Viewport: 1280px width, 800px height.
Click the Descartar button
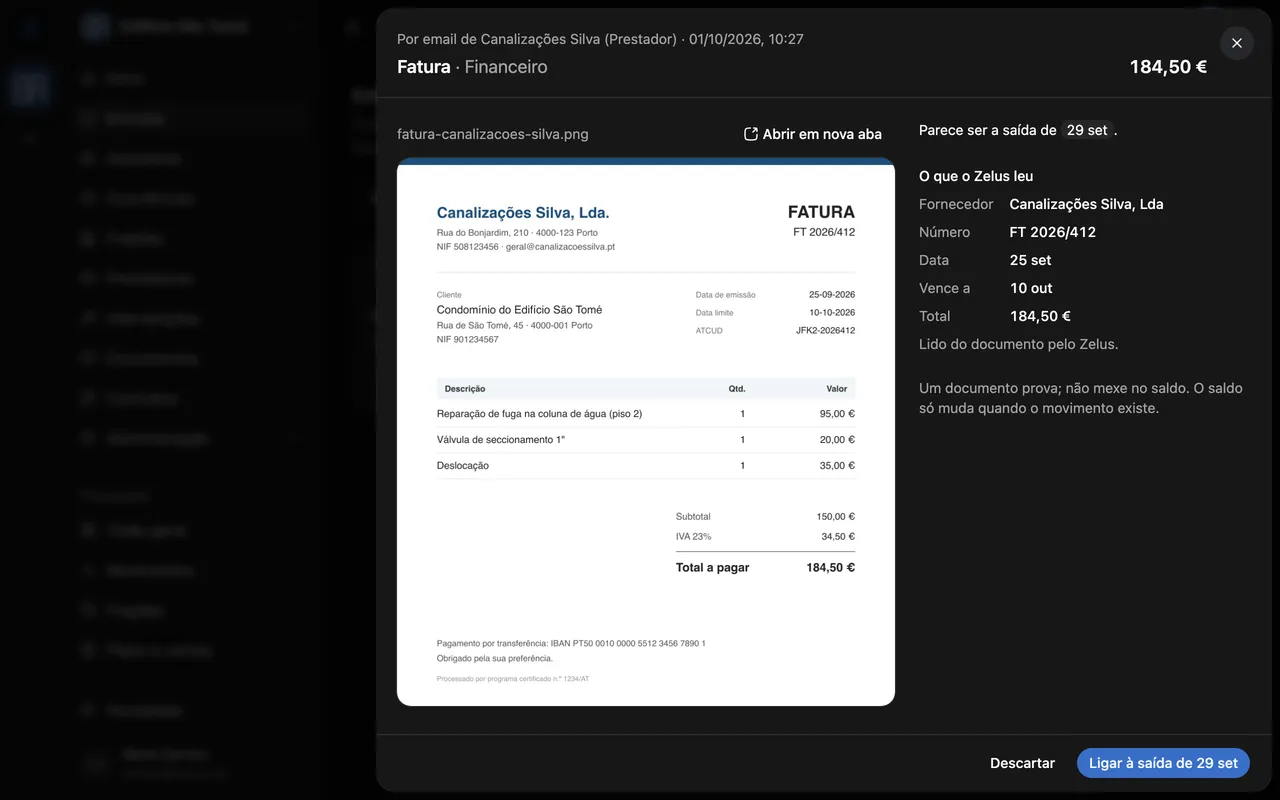pos(1022,763)
